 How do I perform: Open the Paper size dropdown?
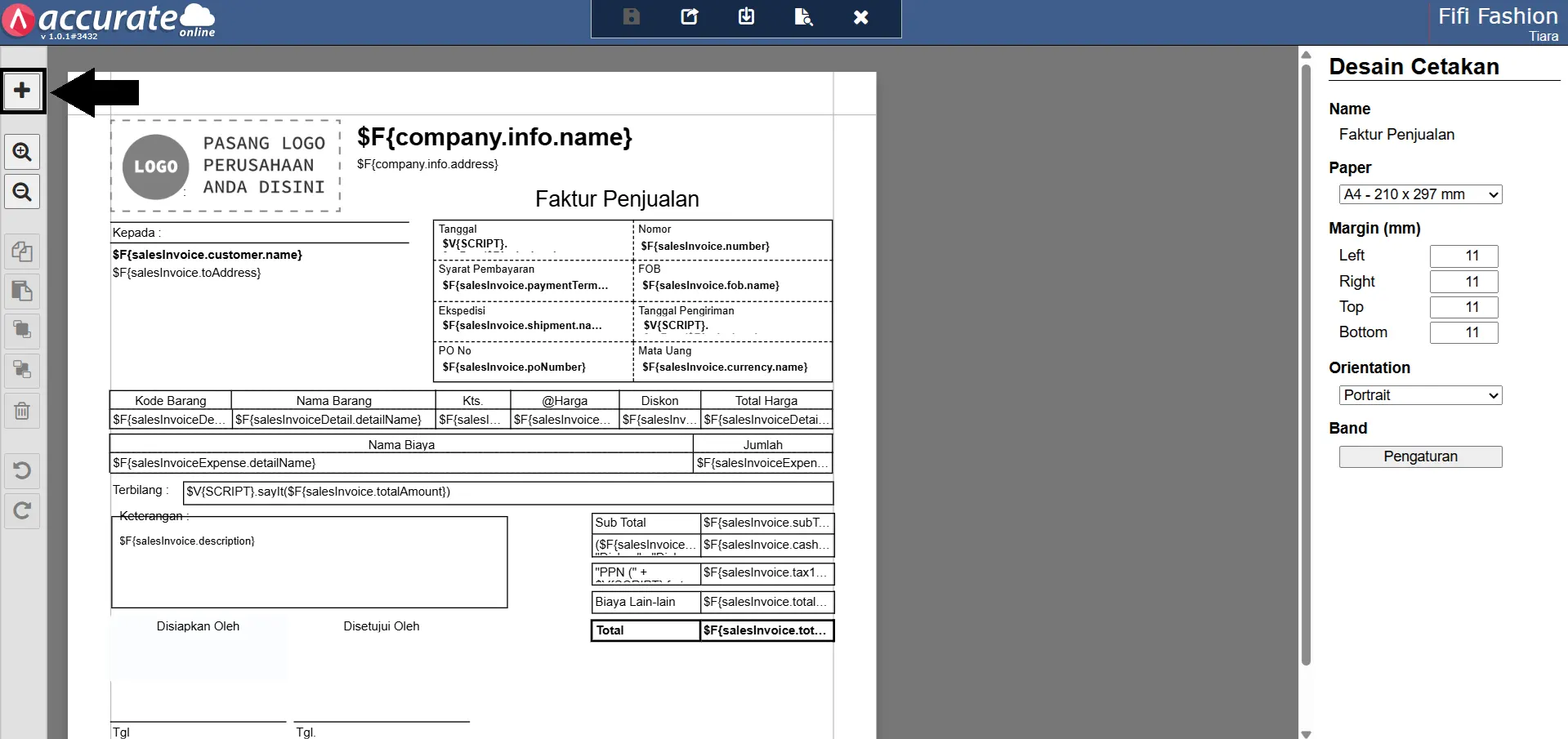click(1420, 194)
